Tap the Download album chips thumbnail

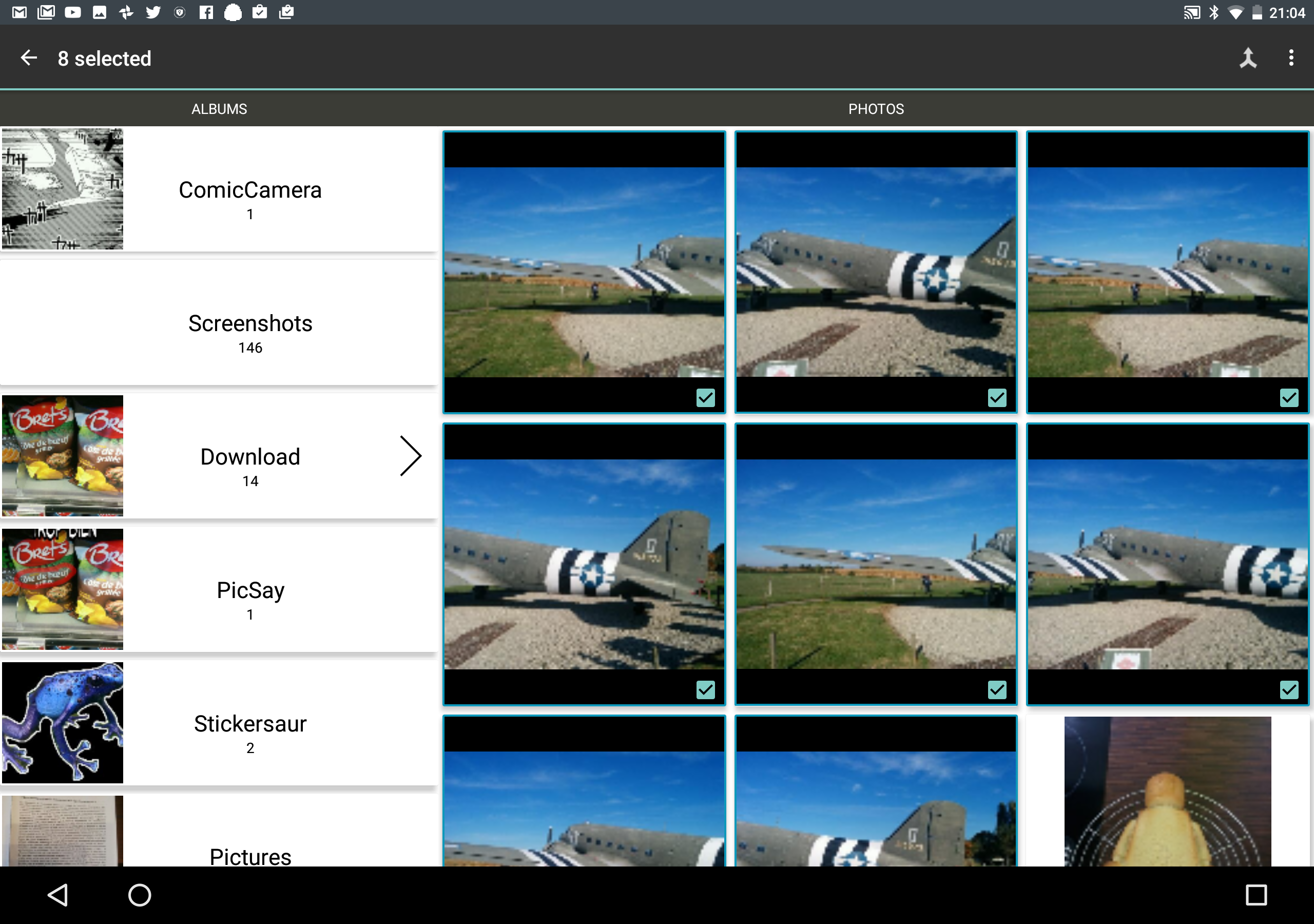tap(63, 456)
